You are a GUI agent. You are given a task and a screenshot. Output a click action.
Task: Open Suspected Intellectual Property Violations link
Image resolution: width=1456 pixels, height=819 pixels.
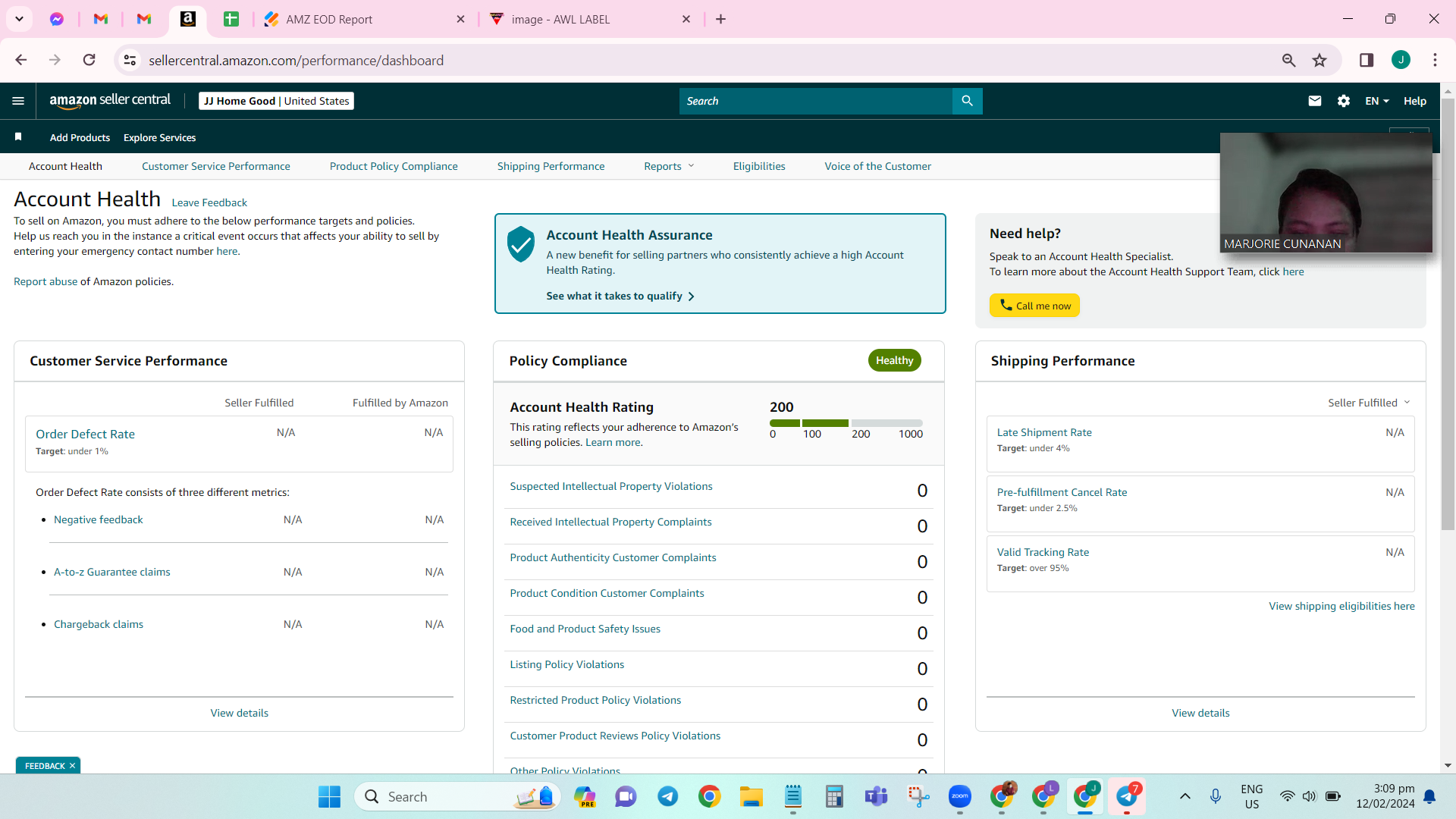pyautogui.click(x=610, y=486)
